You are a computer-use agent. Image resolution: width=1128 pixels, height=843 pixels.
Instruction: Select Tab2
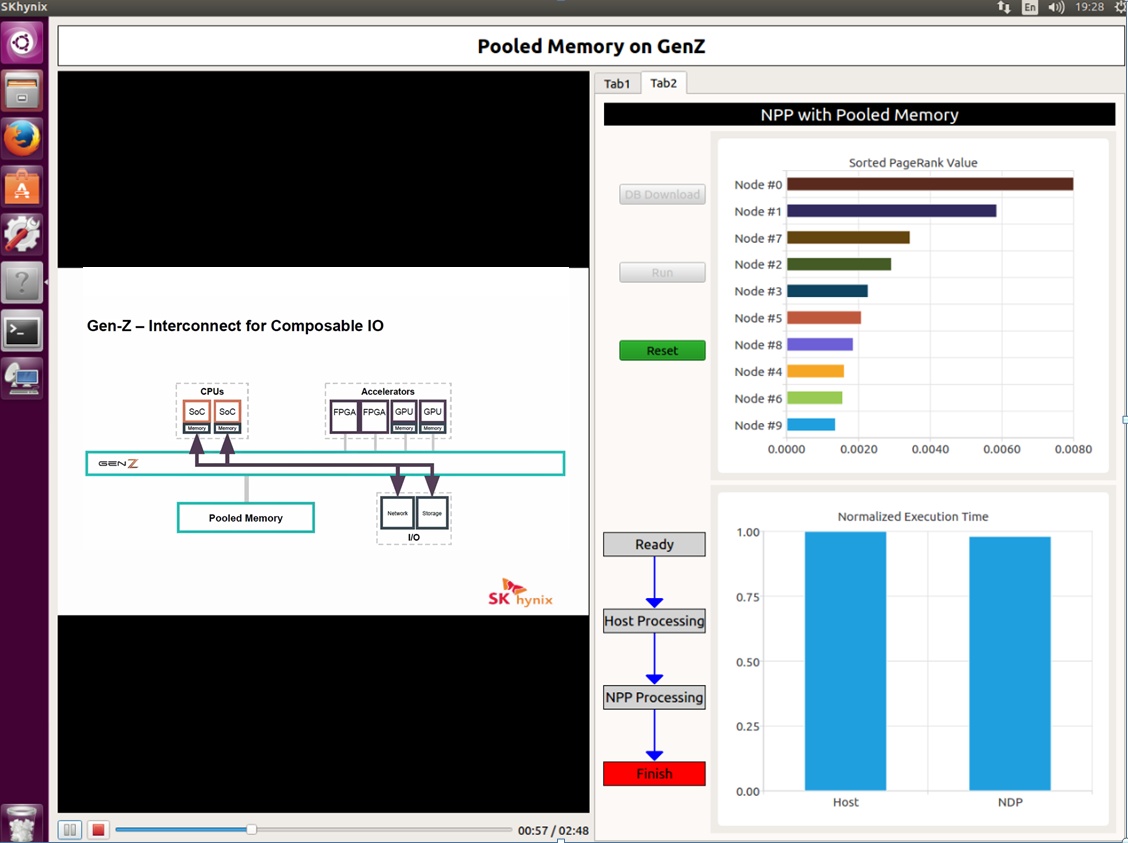663,83
